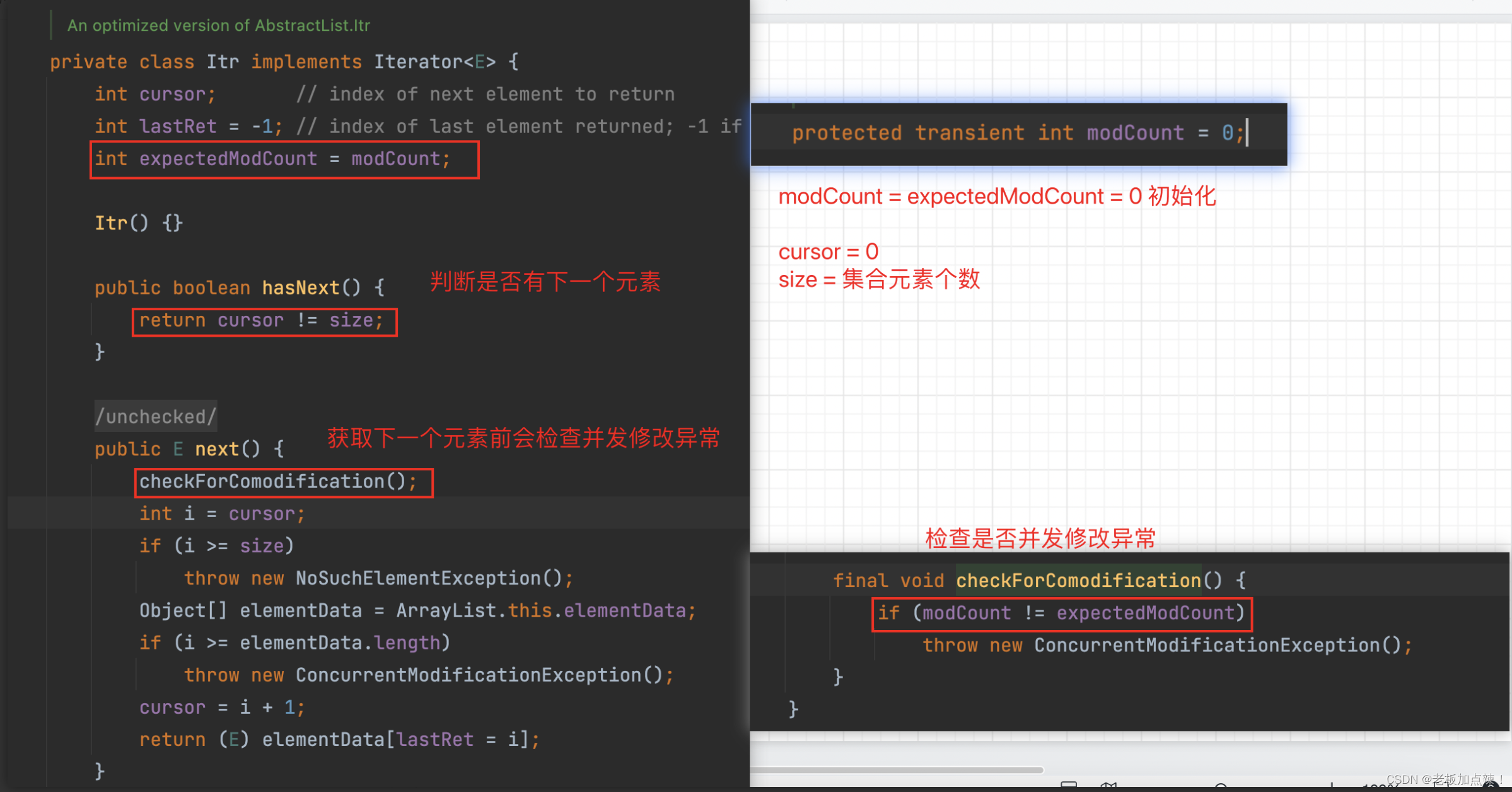Click 'if (modCount != expectedModCount)' condition

[1062, 613]
